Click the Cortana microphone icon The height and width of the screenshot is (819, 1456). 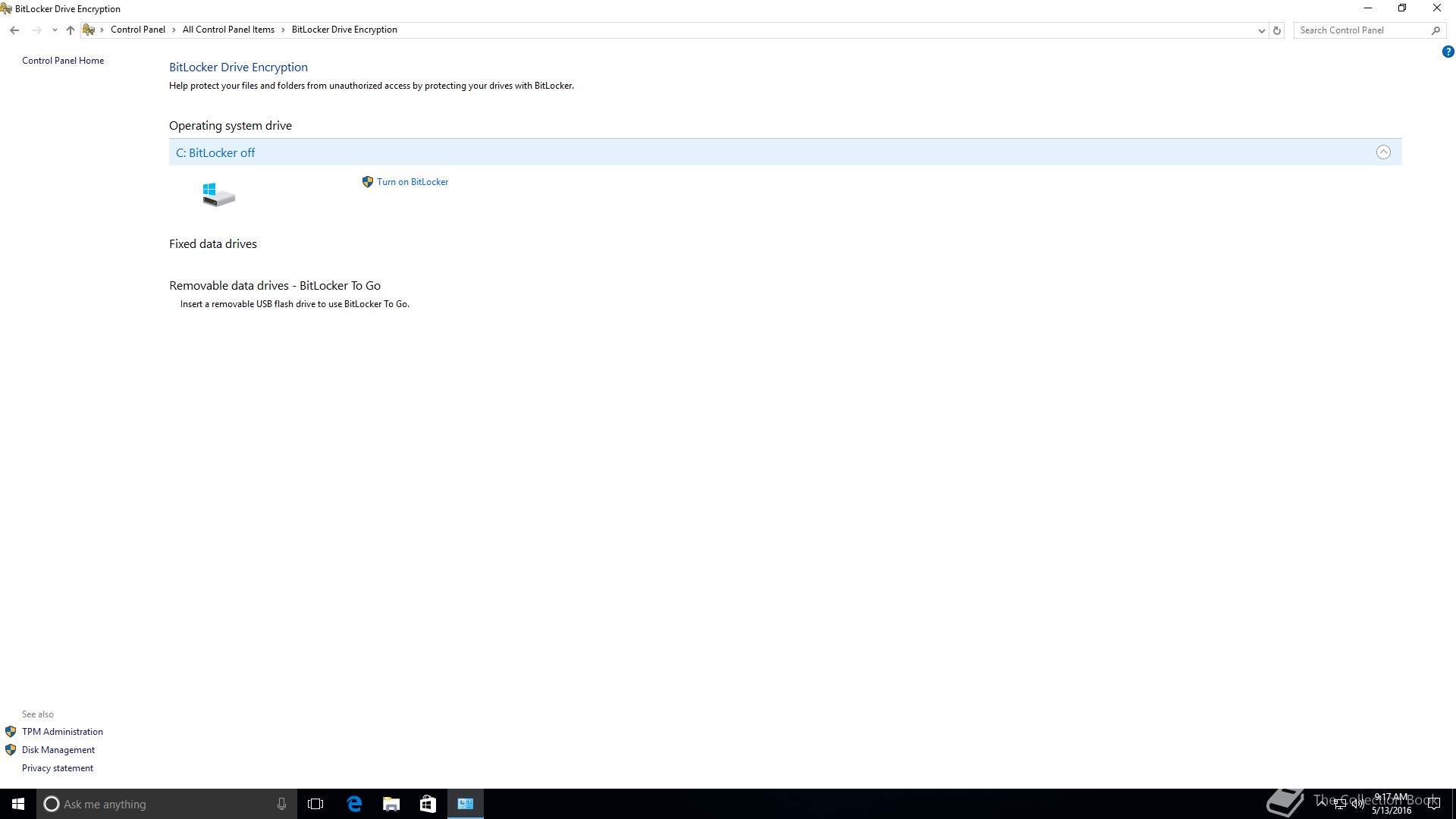click(x=281, y=804)
